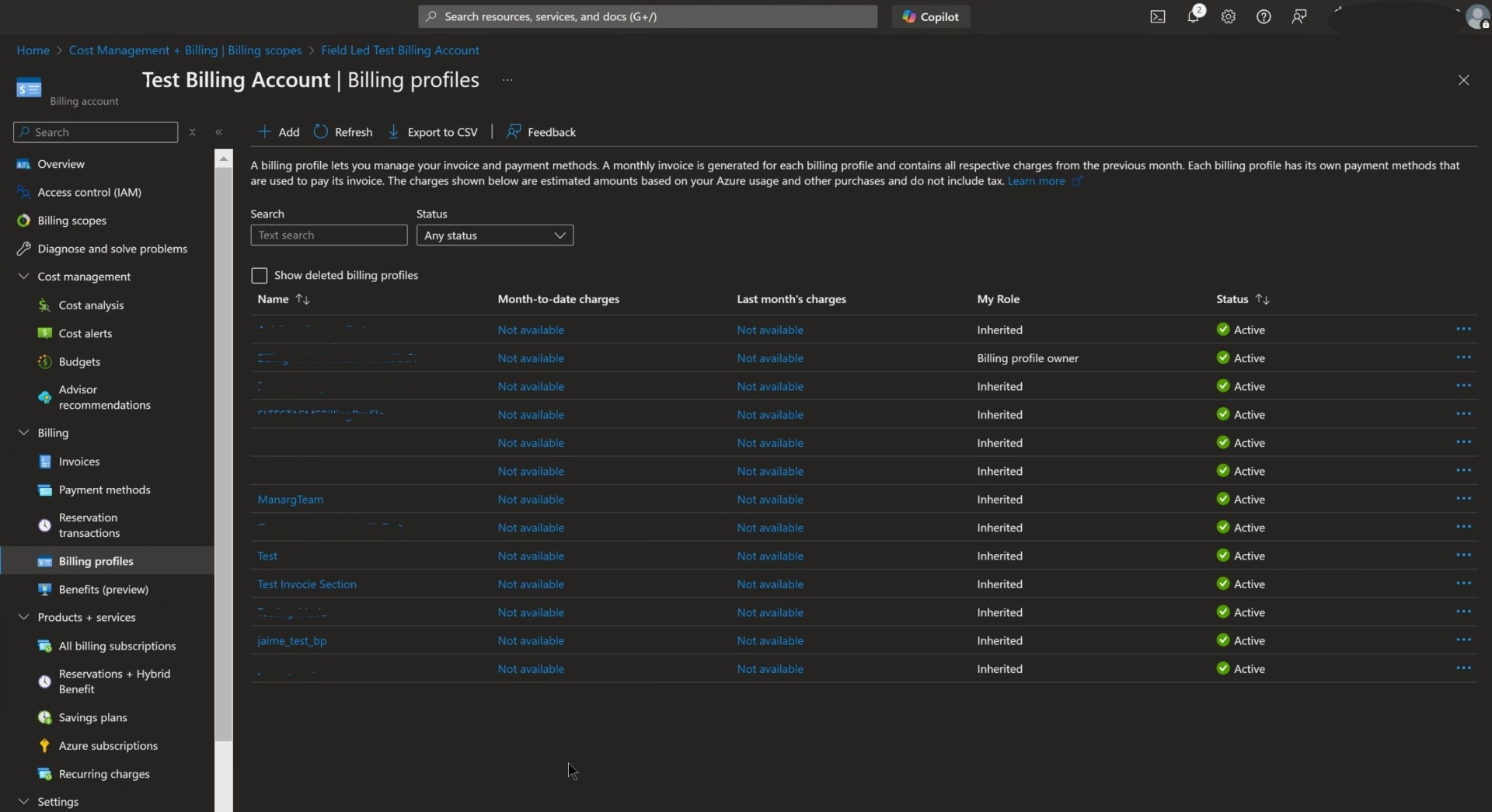
Task: Refresh the billing profiles list
Action: 343,132
